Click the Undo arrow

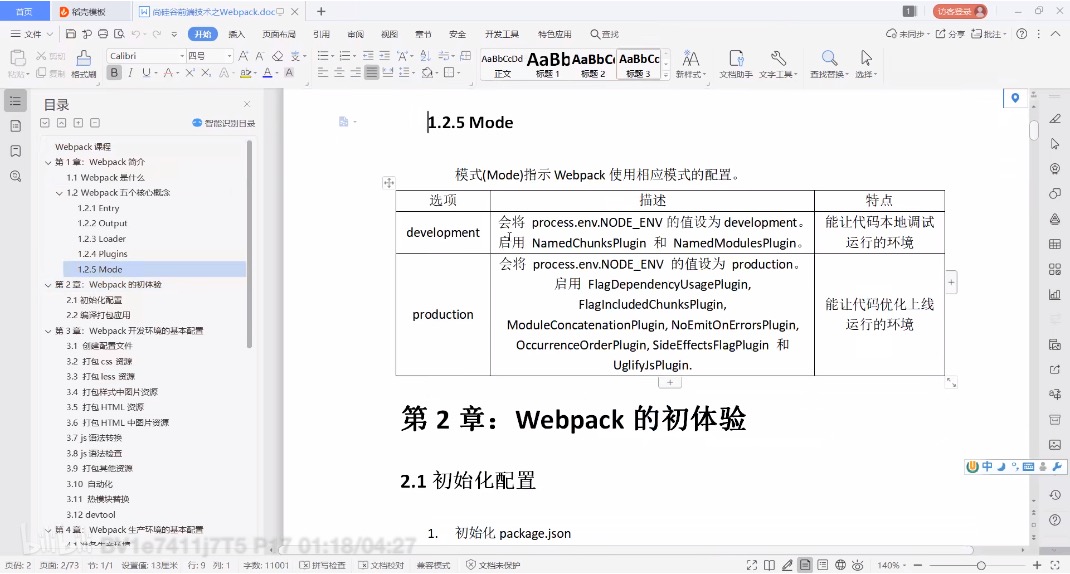pyautogui.click(x=136, y=33)
